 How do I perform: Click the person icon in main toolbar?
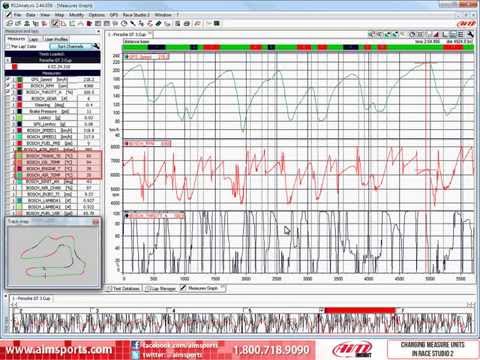pos(27,24)
